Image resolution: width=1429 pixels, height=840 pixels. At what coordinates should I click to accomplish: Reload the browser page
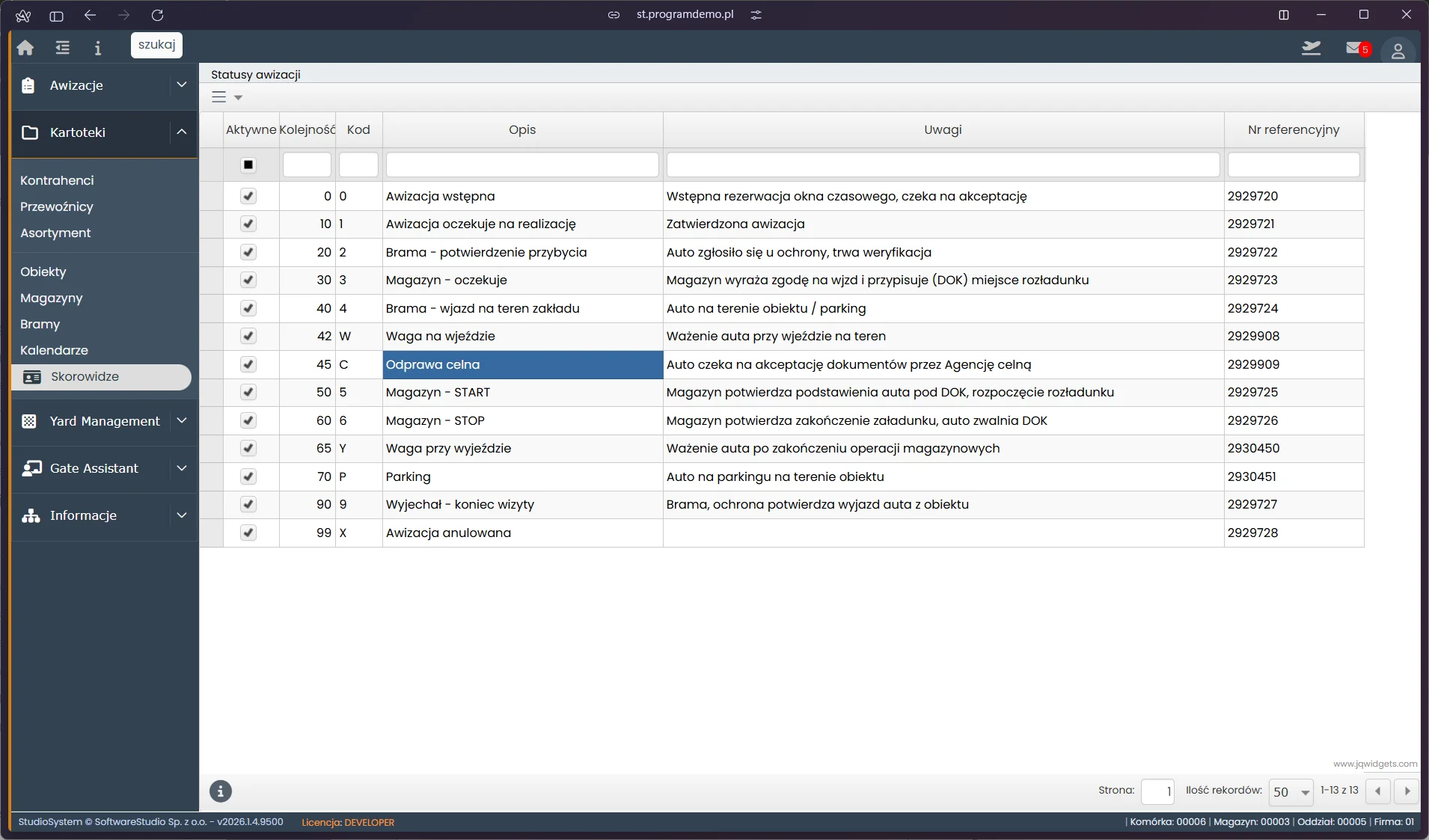[157, 15]
